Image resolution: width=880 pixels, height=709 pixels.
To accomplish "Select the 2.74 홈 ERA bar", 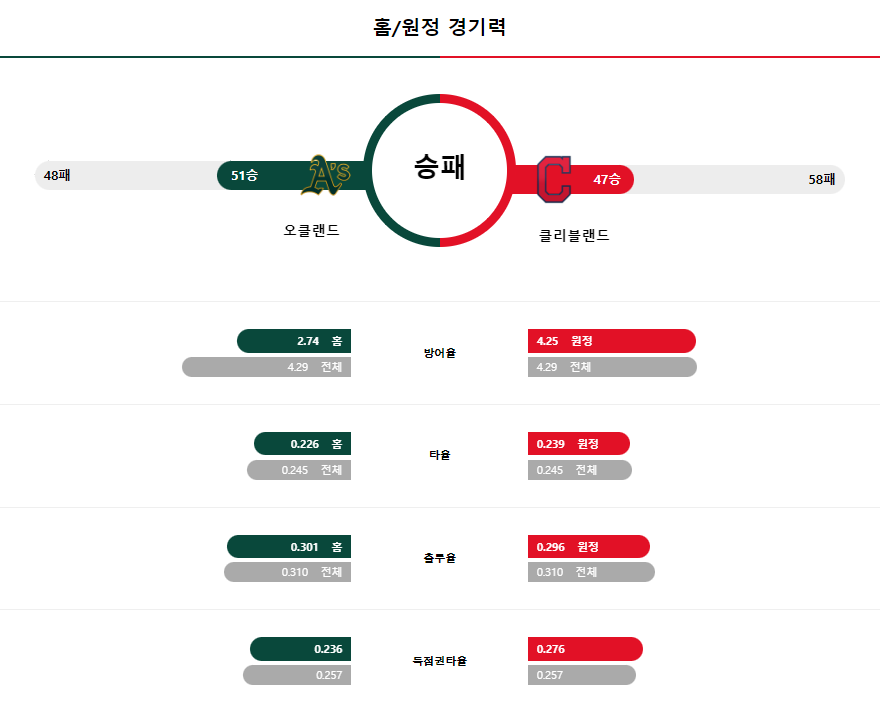I will click(294, 341).
